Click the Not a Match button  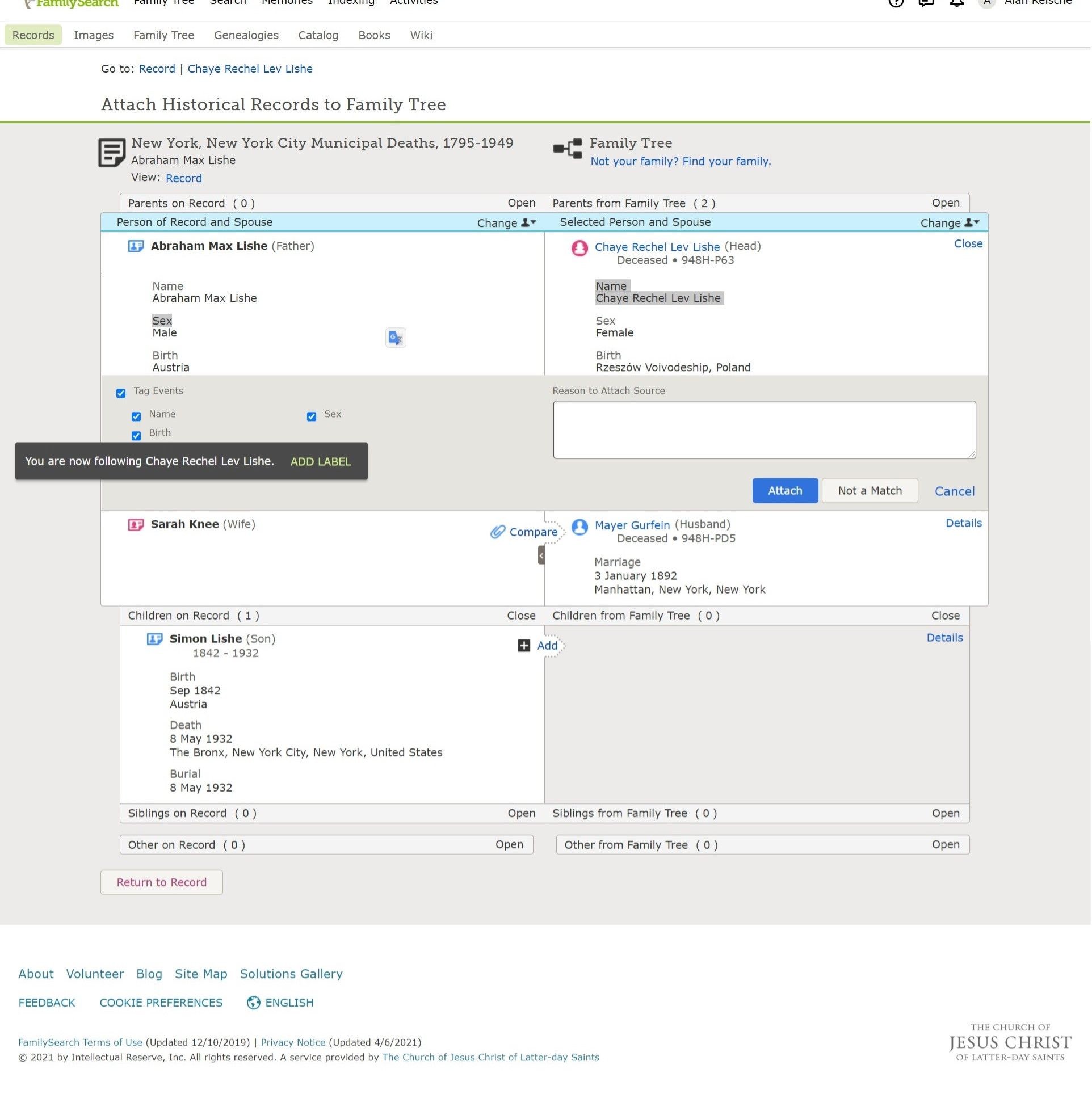[870, 490]
